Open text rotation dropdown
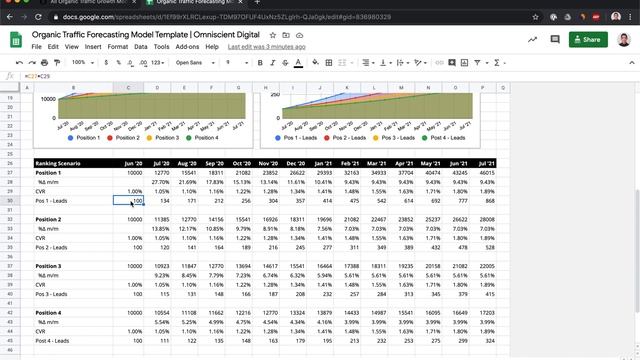Viewport: 640px width, 360px height. [x=420, y=62]
